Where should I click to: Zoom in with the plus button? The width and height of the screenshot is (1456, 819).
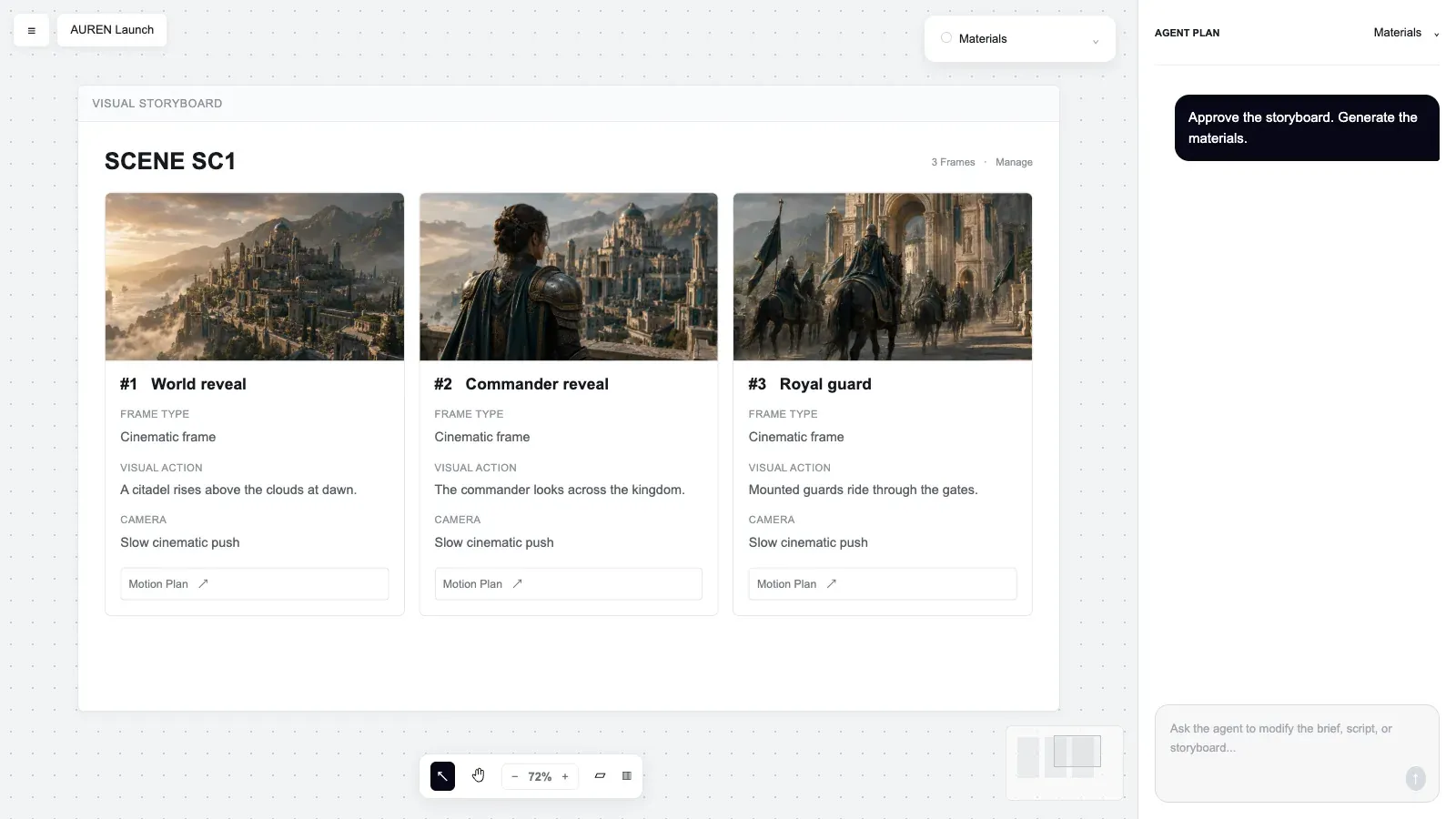click(565, 777)
